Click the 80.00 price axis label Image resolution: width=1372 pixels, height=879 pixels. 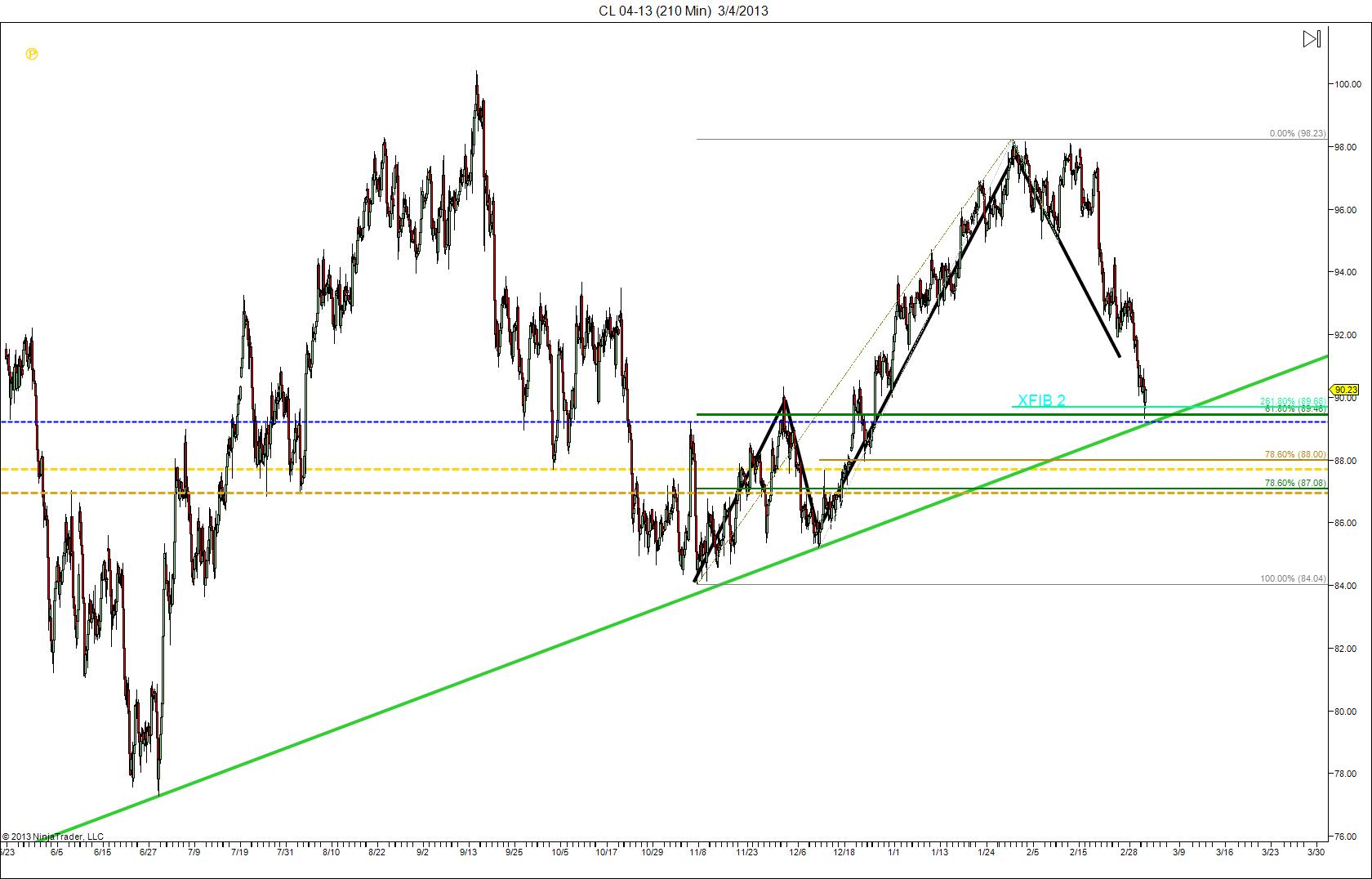[x=1345, y=712]
